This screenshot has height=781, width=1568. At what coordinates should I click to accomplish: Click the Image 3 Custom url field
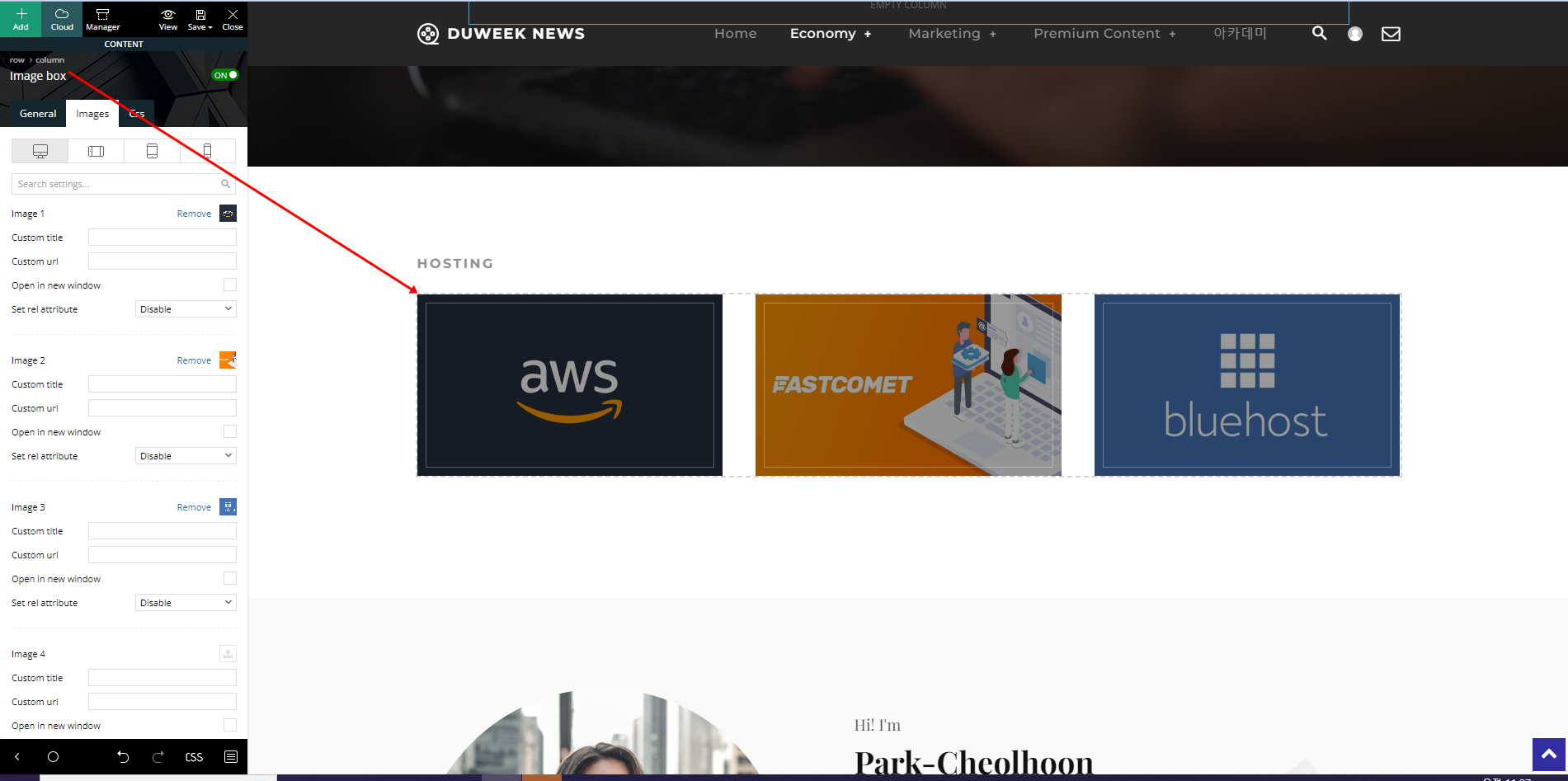(x=162, y=555)
